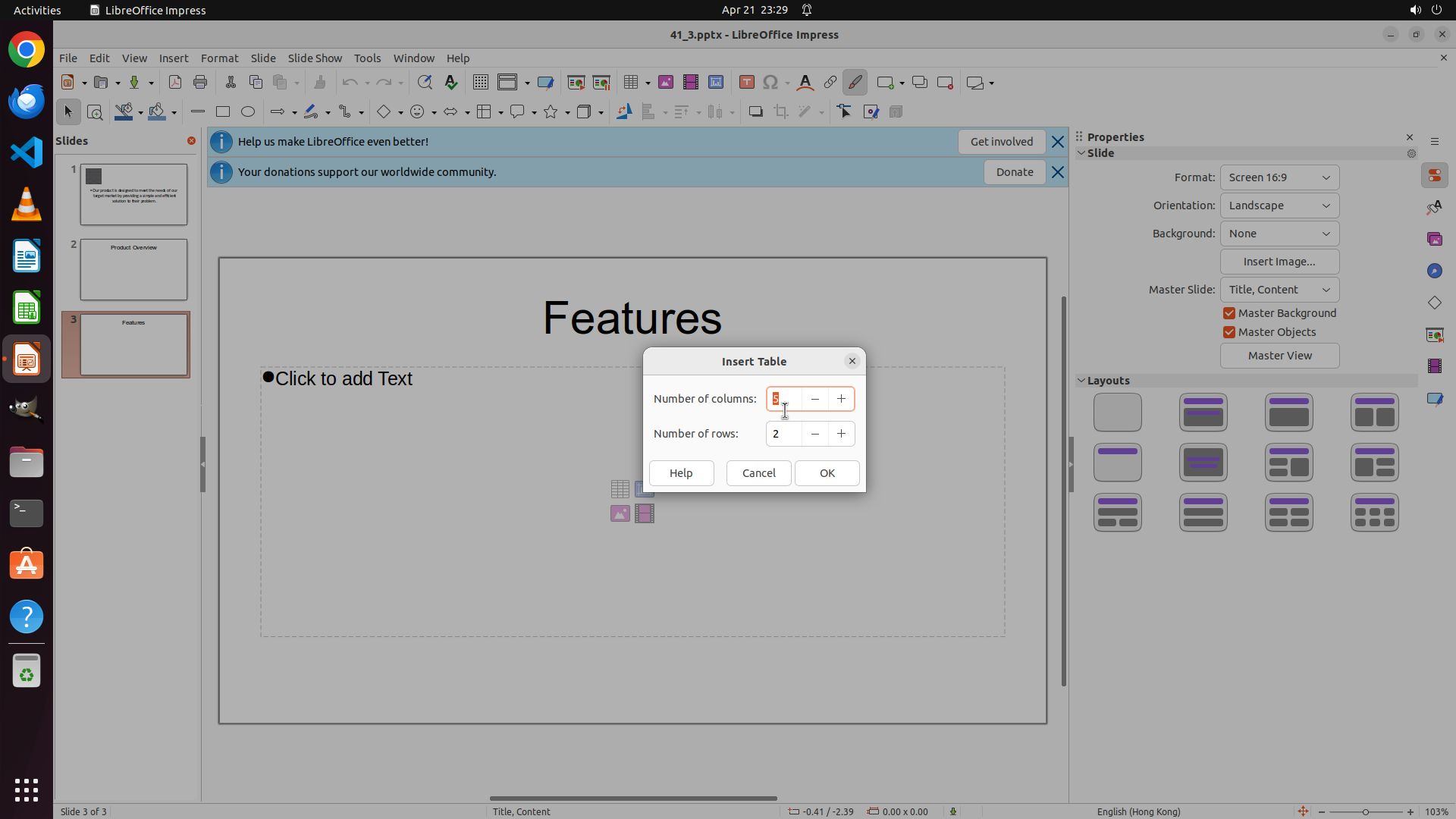Uncheck the Master Objects checkbox
This screenshot has height=819, width=1456.
coord(1229,332)
